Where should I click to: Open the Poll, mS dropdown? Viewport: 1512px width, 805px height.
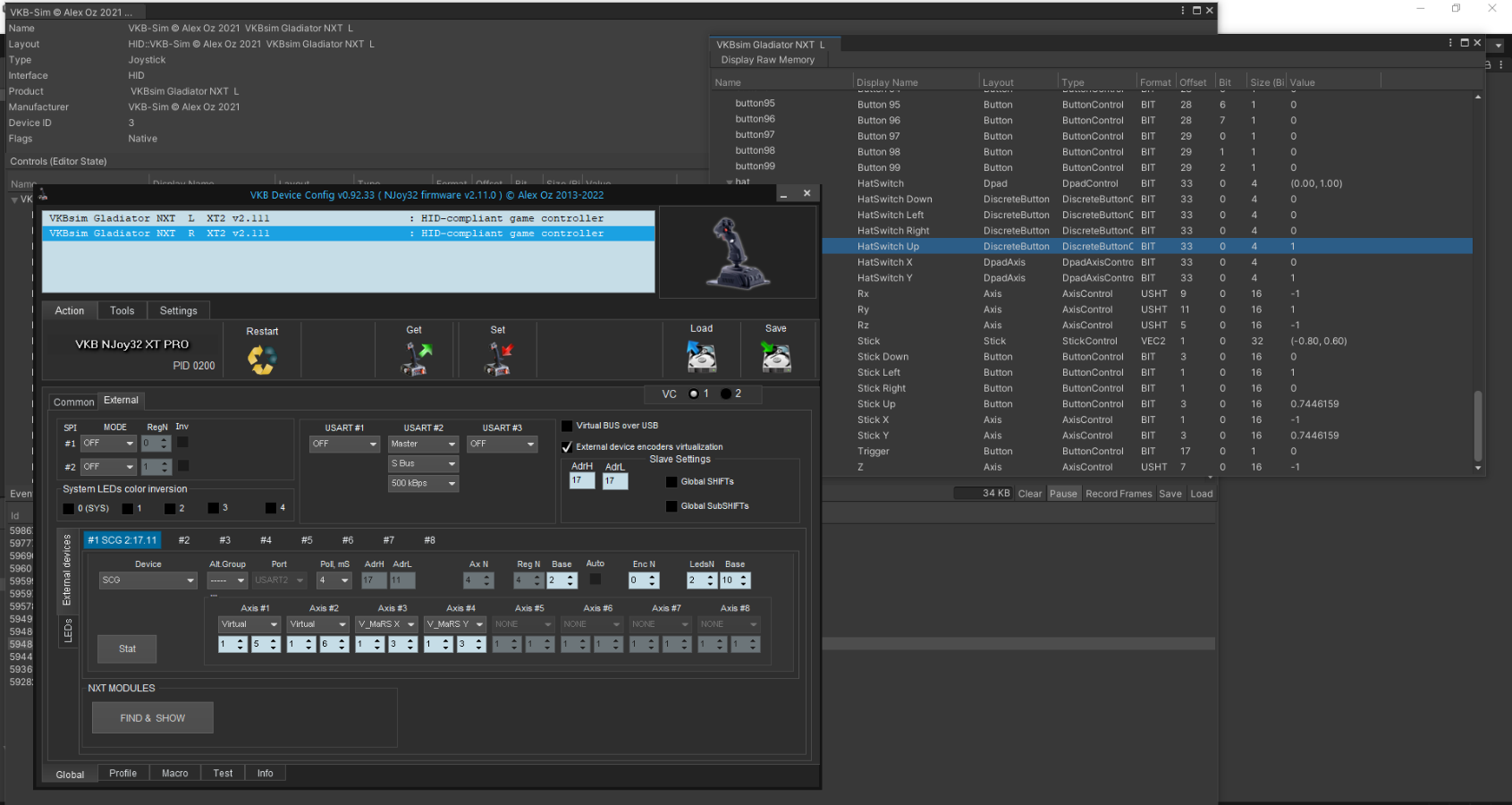click(335, 580)
